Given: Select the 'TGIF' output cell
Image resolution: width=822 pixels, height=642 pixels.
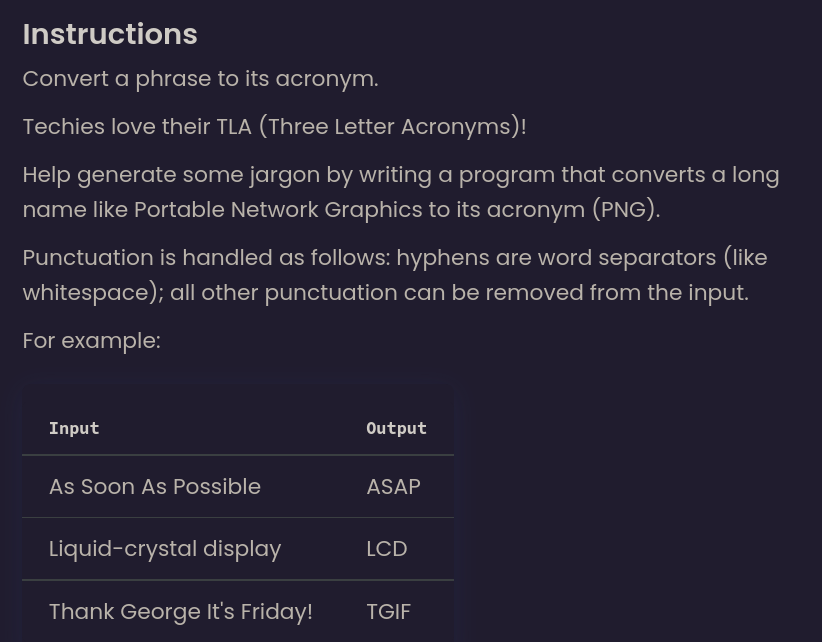Looking at the screenshot, I should (388, 611).
